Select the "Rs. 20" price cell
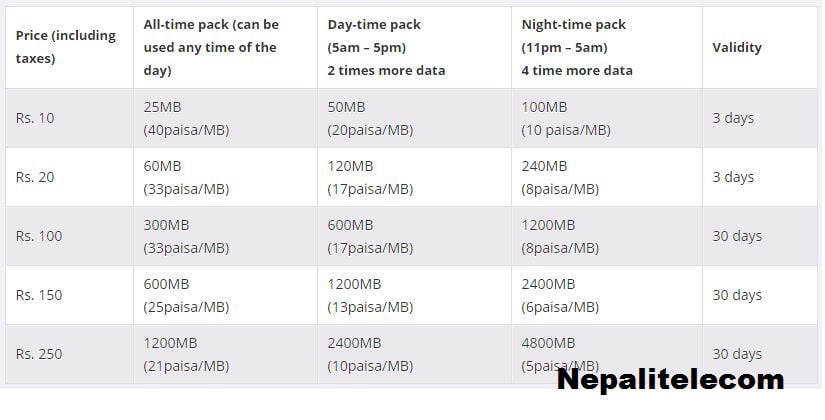This screenshot has height=420, width=825. click(69, 177)
